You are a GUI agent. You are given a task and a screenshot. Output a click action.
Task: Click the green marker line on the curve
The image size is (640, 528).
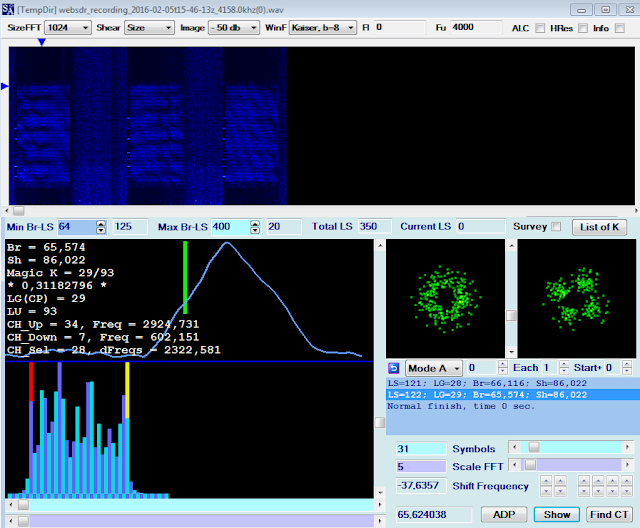click(x=185, y=277)
